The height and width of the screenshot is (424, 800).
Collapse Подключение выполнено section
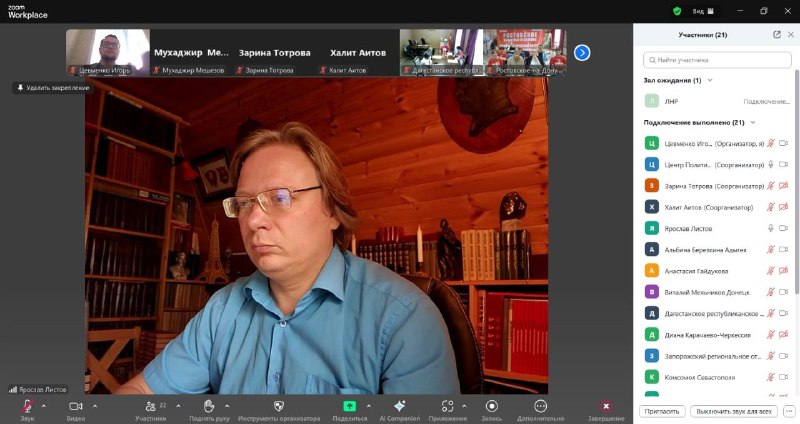tap(753, 122)
